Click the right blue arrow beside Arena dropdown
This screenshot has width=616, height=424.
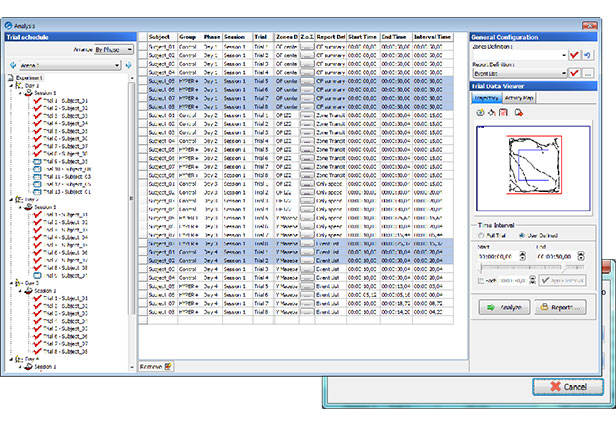[x=130, y=66]
